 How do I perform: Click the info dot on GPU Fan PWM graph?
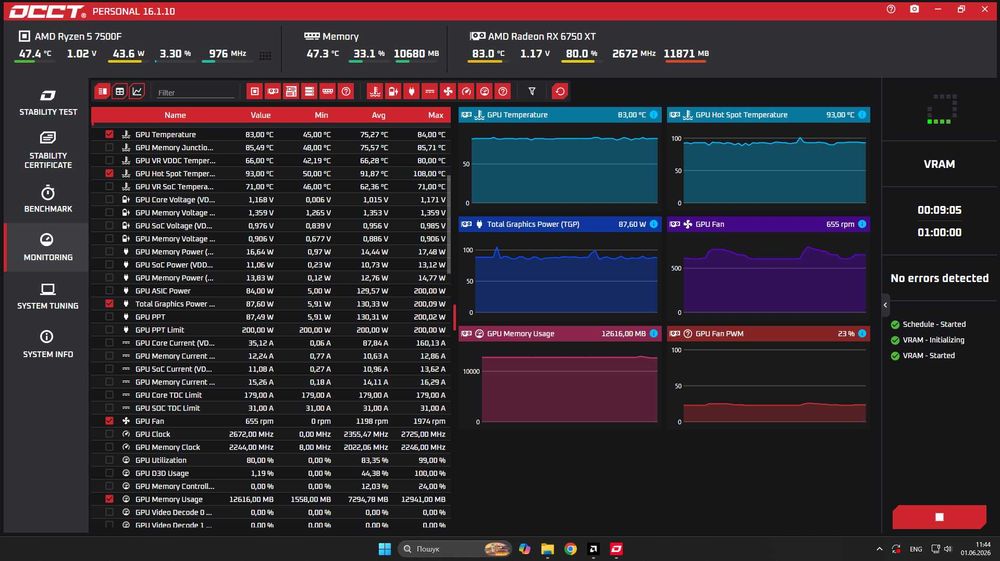tap(862, 333)
